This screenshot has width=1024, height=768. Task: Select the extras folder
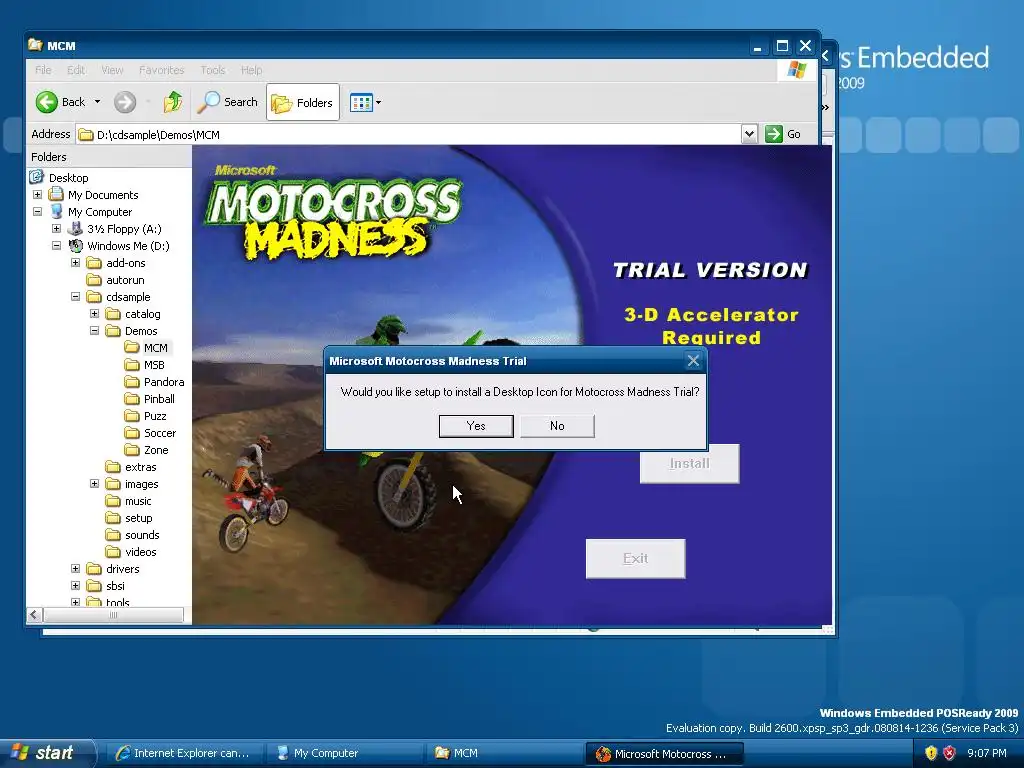[x=140, y=467]
